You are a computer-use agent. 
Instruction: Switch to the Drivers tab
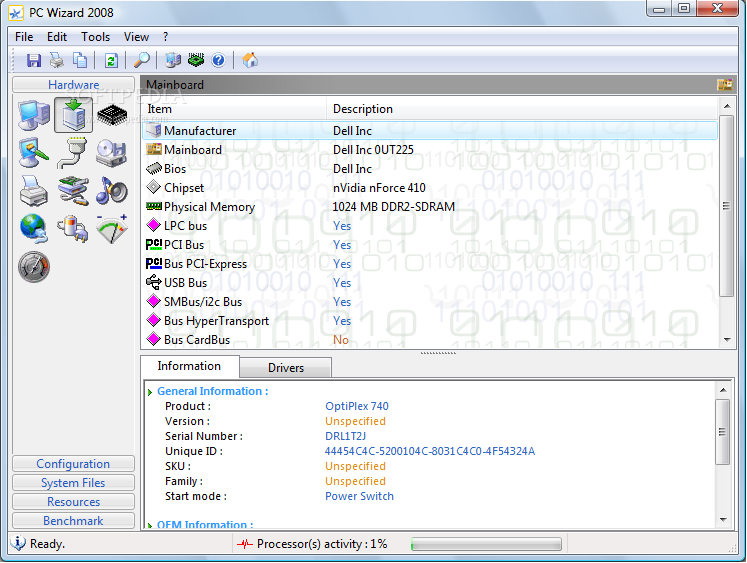[x=286, y=368]
